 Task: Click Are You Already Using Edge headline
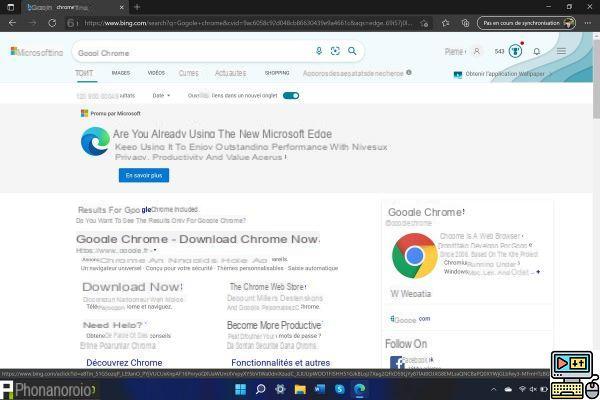click(x=222, y=134)
